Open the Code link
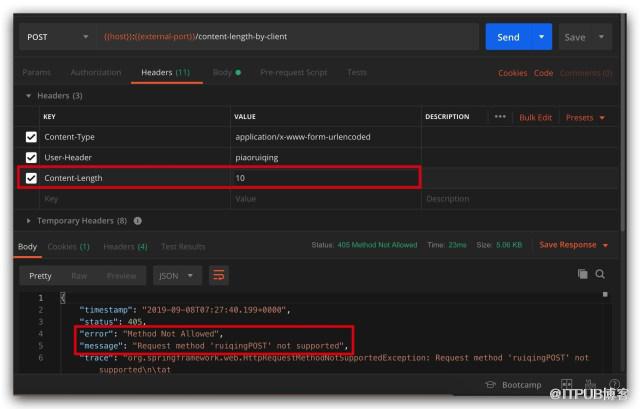Viewport: 640px width, 409px height. click(543, 73)
